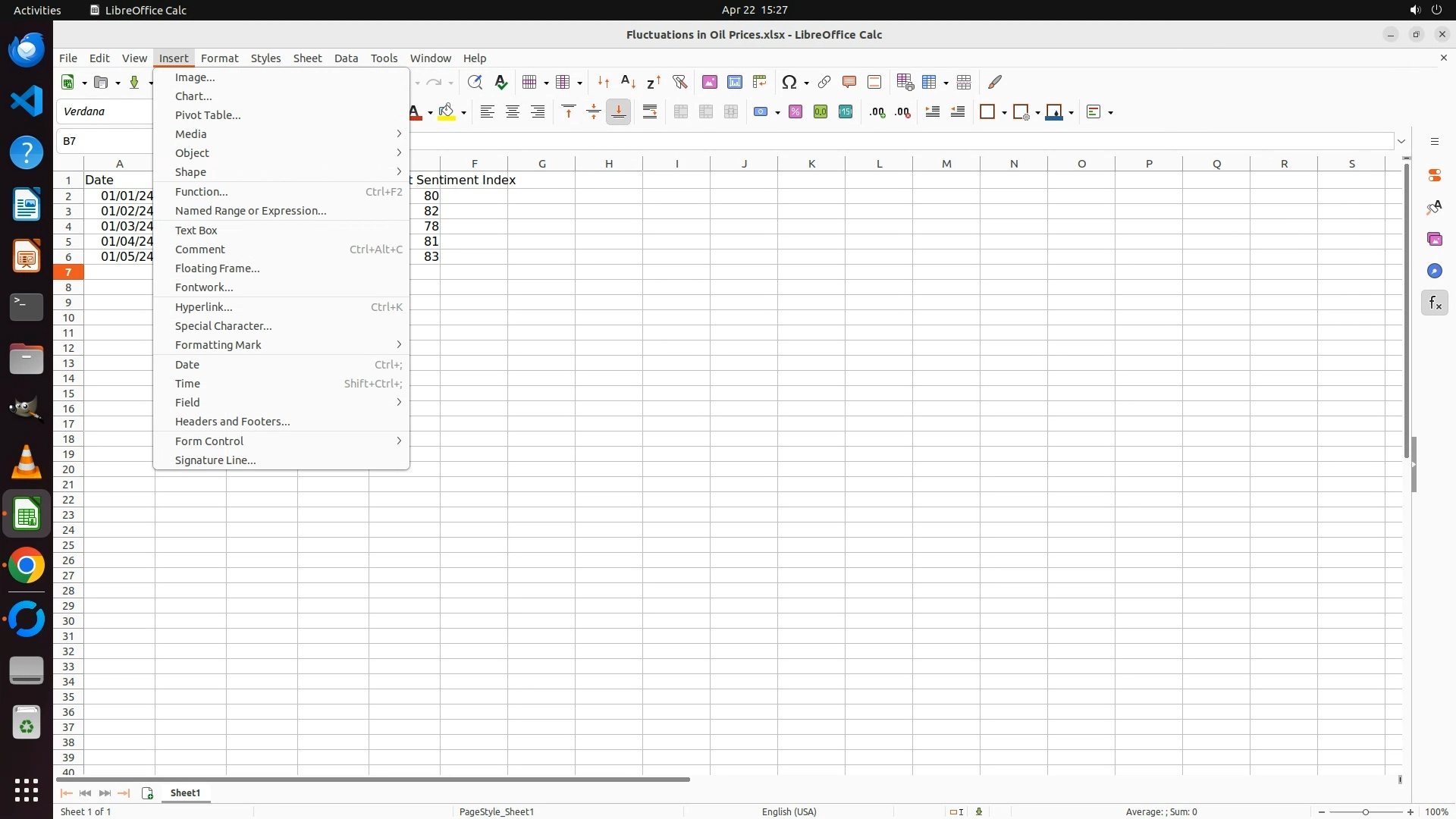Click the Insert Hyperlink toolbar icon
The width and height of the screenshot is (1456, 819).
pyautogui.click(x=824, y=82)
